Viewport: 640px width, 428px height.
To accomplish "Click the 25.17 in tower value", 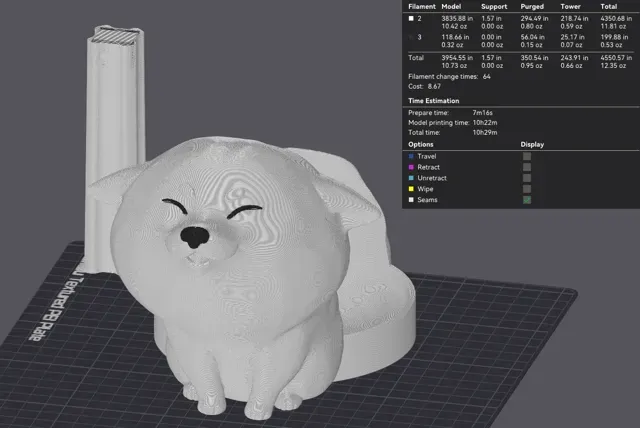I will coord(572,37).
